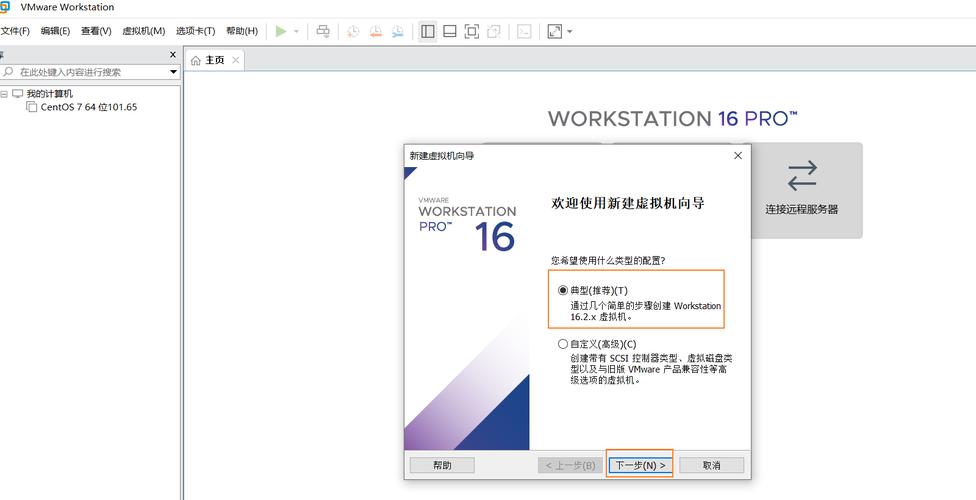Select the 自定义(高级)(C) radio option

click(563, 344)
